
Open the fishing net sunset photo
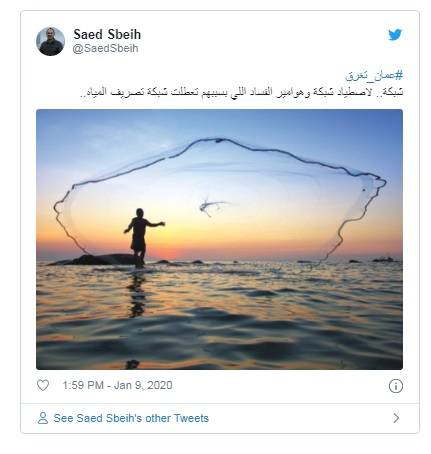(219, 239)
